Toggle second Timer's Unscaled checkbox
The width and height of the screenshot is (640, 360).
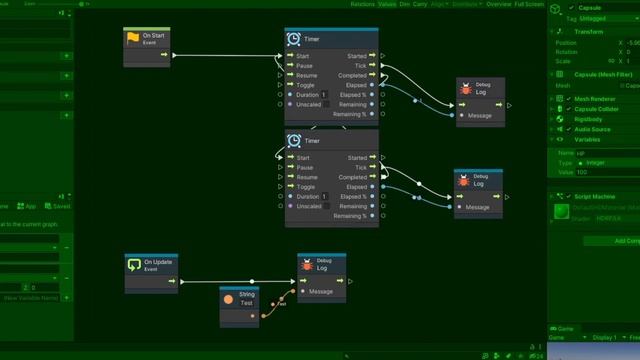pyautogui.click(x=326, y=206)
